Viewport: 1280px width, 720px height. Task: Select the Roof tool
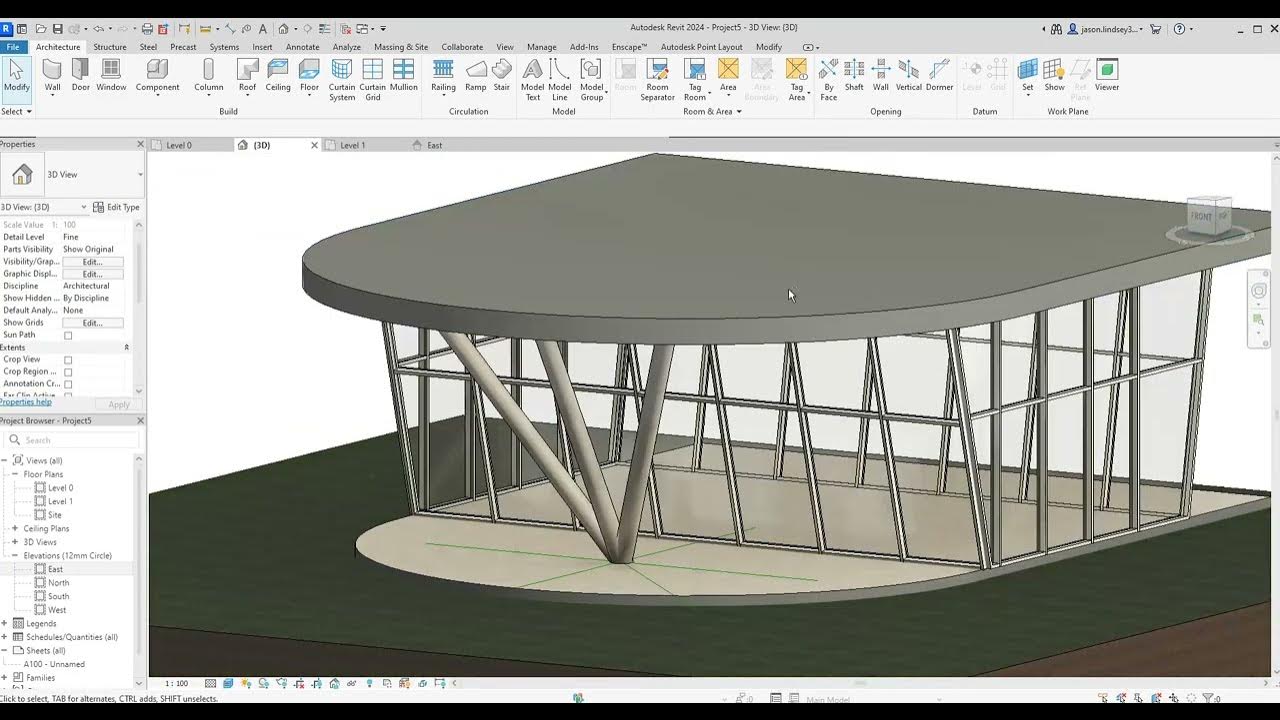click(247, 75)
